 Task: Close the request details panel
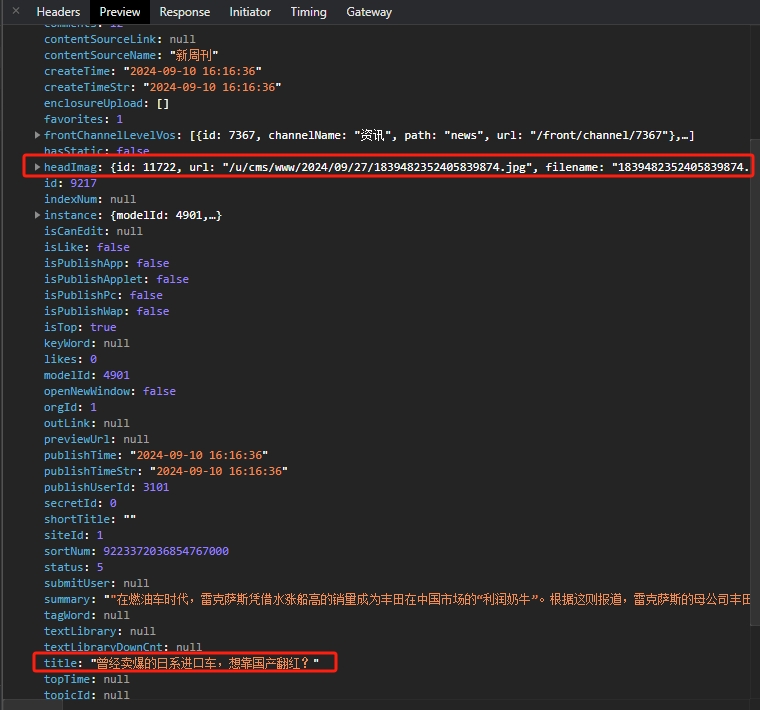[x=15, y=11]
